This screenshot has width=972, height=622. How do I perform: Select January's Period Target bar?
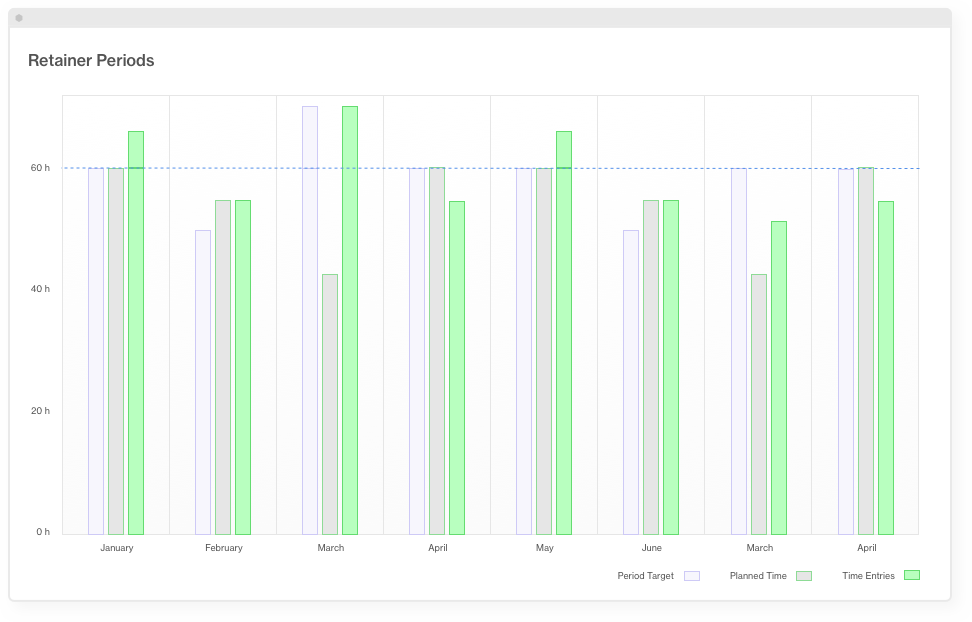tap(96, 352)
